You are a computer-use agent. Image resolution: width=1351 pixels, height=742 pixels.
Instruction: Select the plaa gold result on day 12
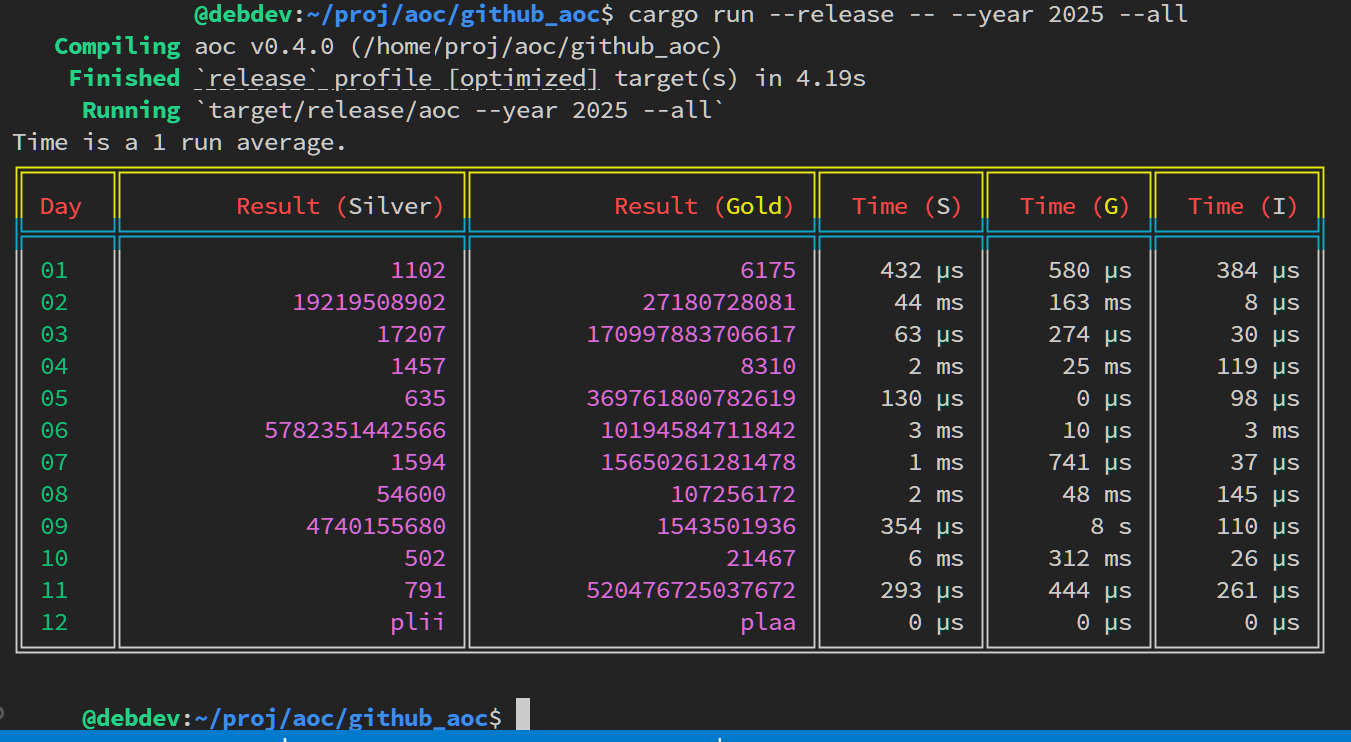coord(768,622)
